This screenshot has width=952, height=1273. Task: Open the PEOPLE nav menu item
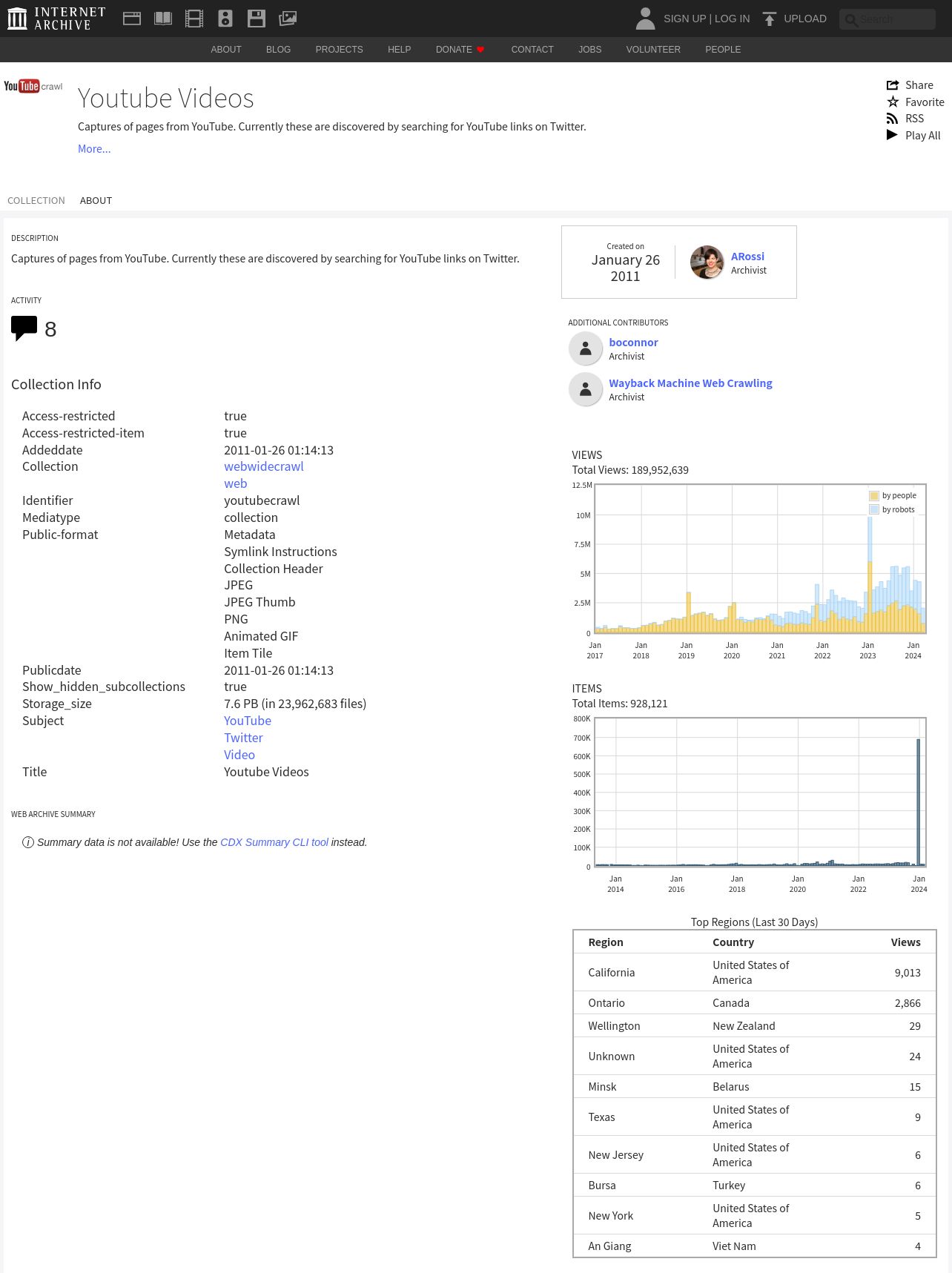[x=723, y=50]
